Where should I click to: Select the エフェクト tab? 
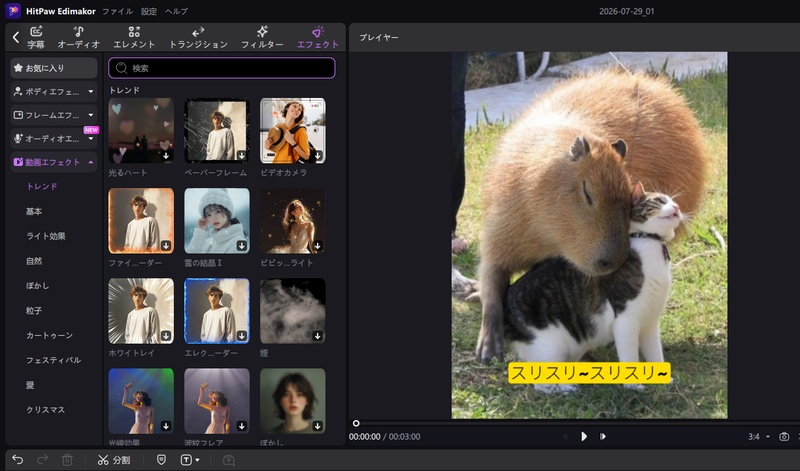click(318, 38)
